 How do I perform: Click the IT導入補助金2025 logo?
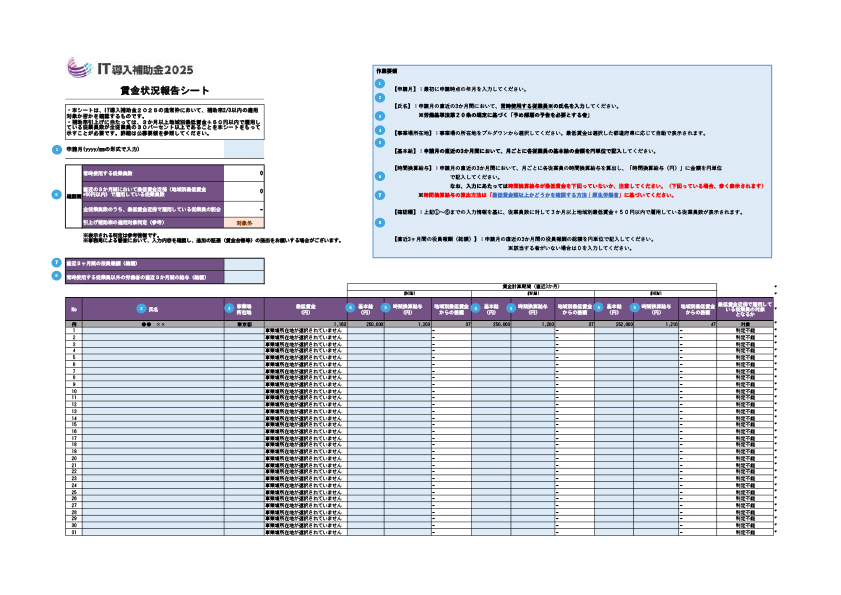[130, 69]
